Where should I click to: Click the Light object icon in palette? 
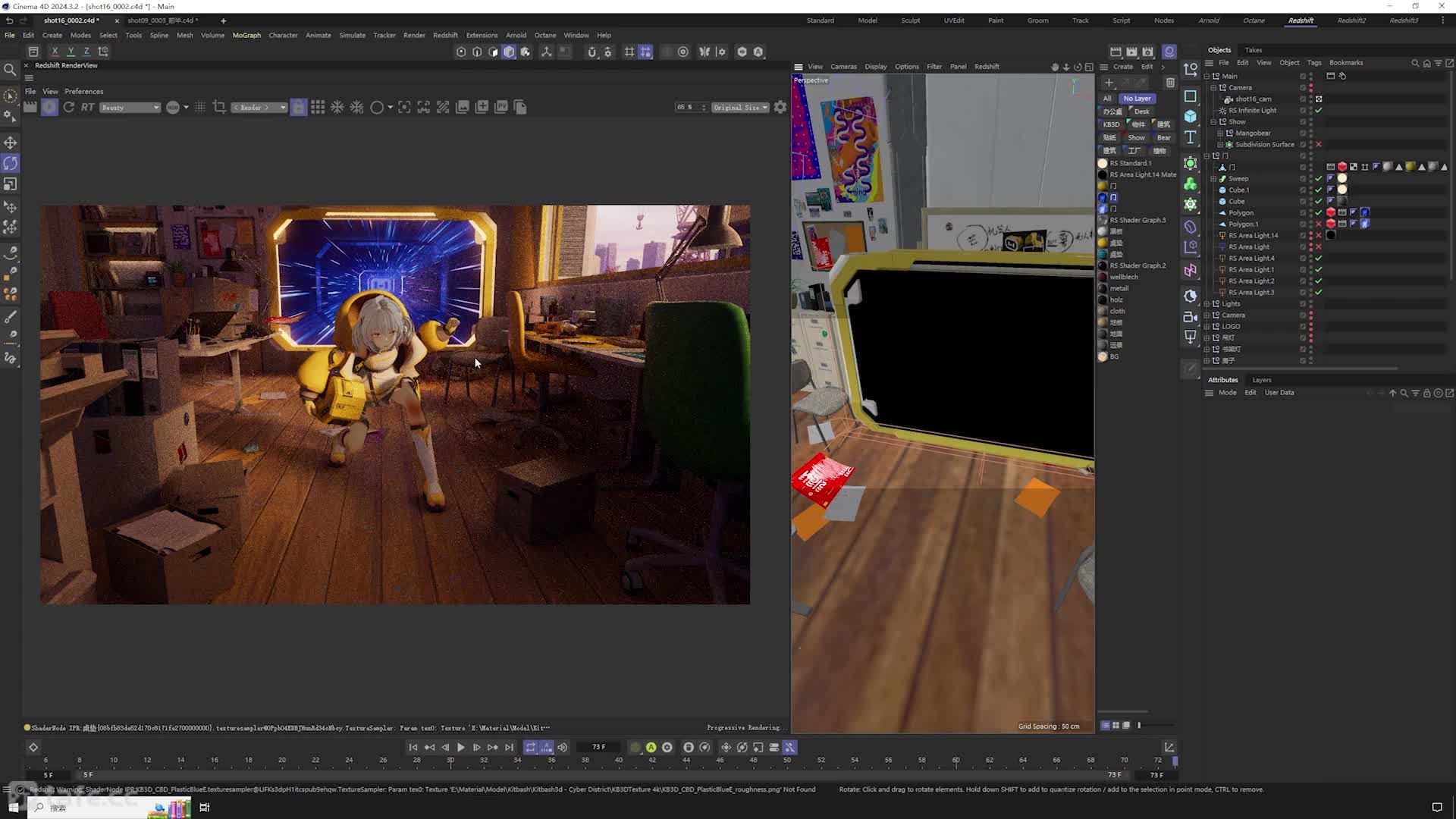point(1191,337)
